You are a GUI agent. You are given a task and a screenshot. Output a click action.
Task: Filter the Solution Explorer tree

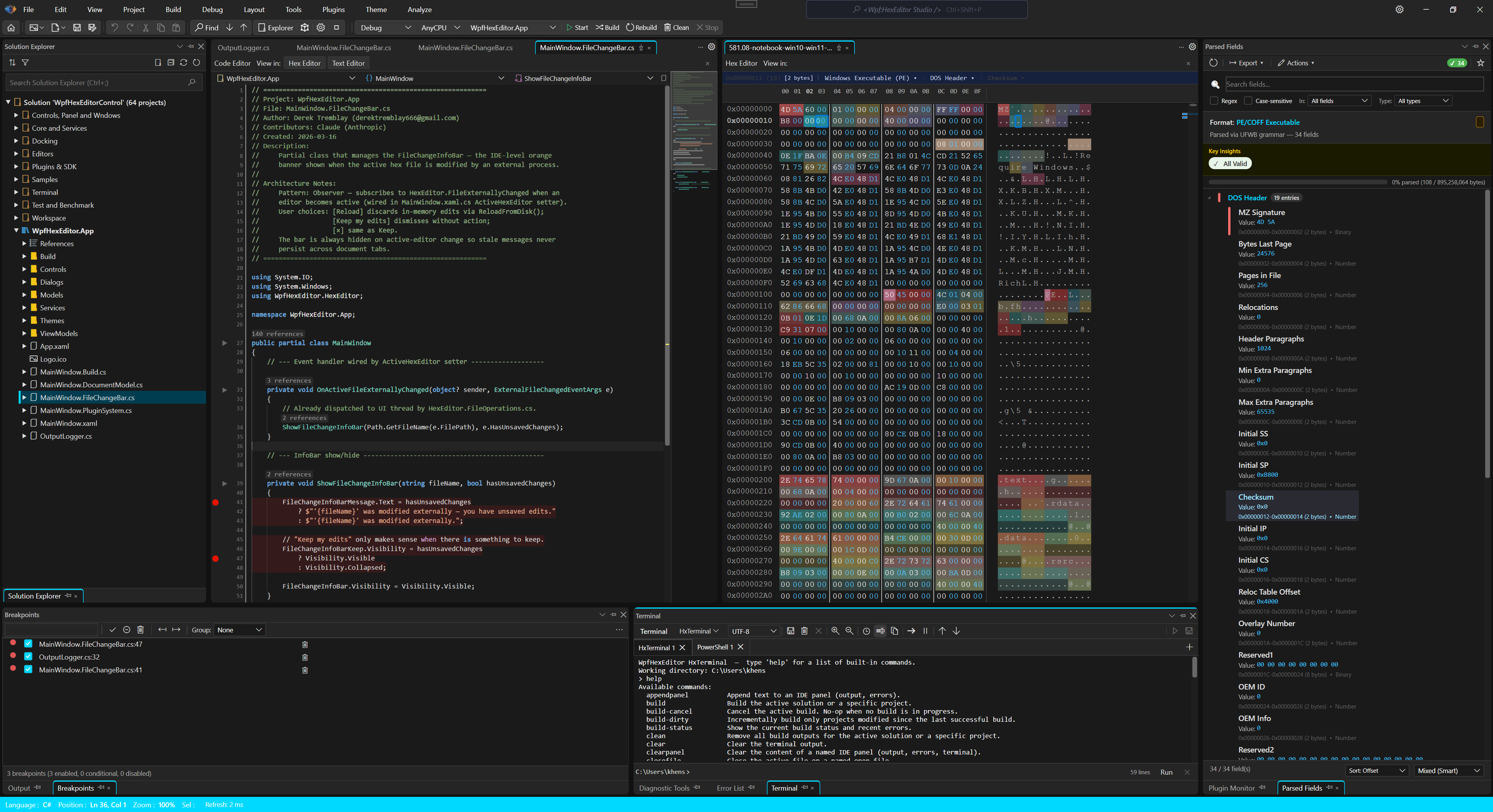pyautogui.click(x=25, y=63)
